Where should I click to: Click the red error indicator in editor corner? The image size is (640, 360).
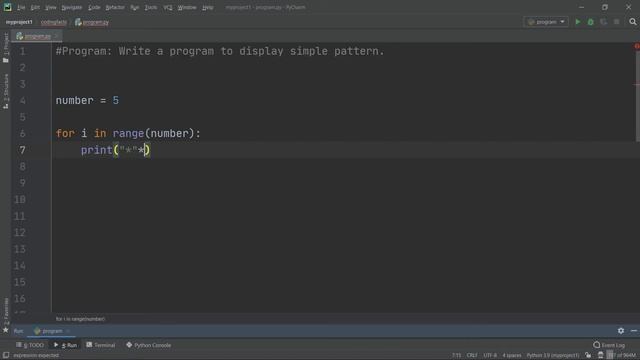637,46
